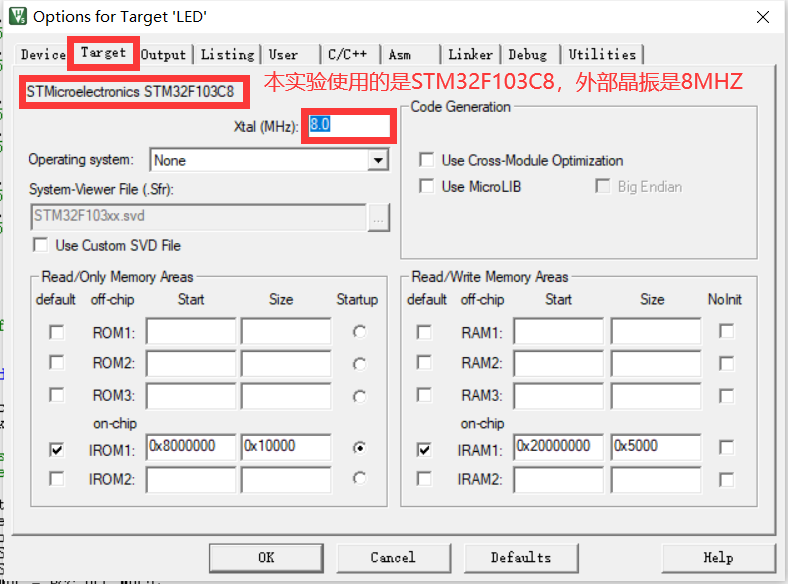Enable NoInit for RAM1
The width and height of the screenshot is (788, 584).
(726, 331)
